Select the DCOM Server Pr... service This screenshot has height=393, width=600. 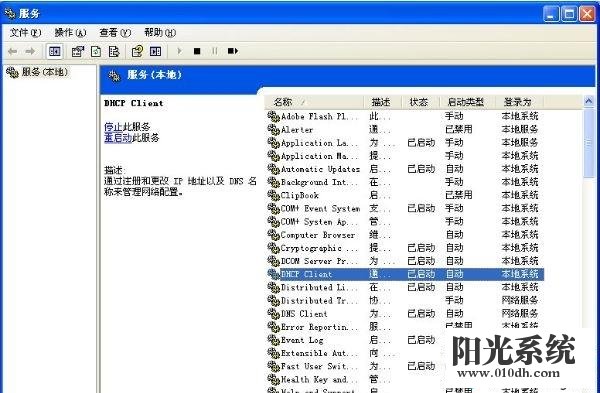[x=404, y=261]
